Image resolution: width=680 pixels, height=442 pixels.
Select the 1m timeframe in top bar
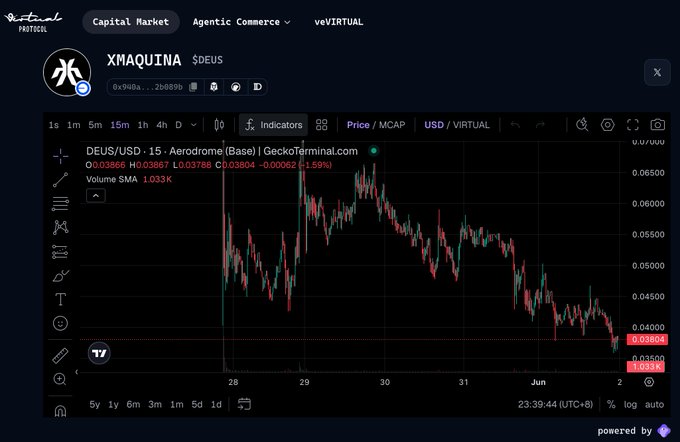74,125
